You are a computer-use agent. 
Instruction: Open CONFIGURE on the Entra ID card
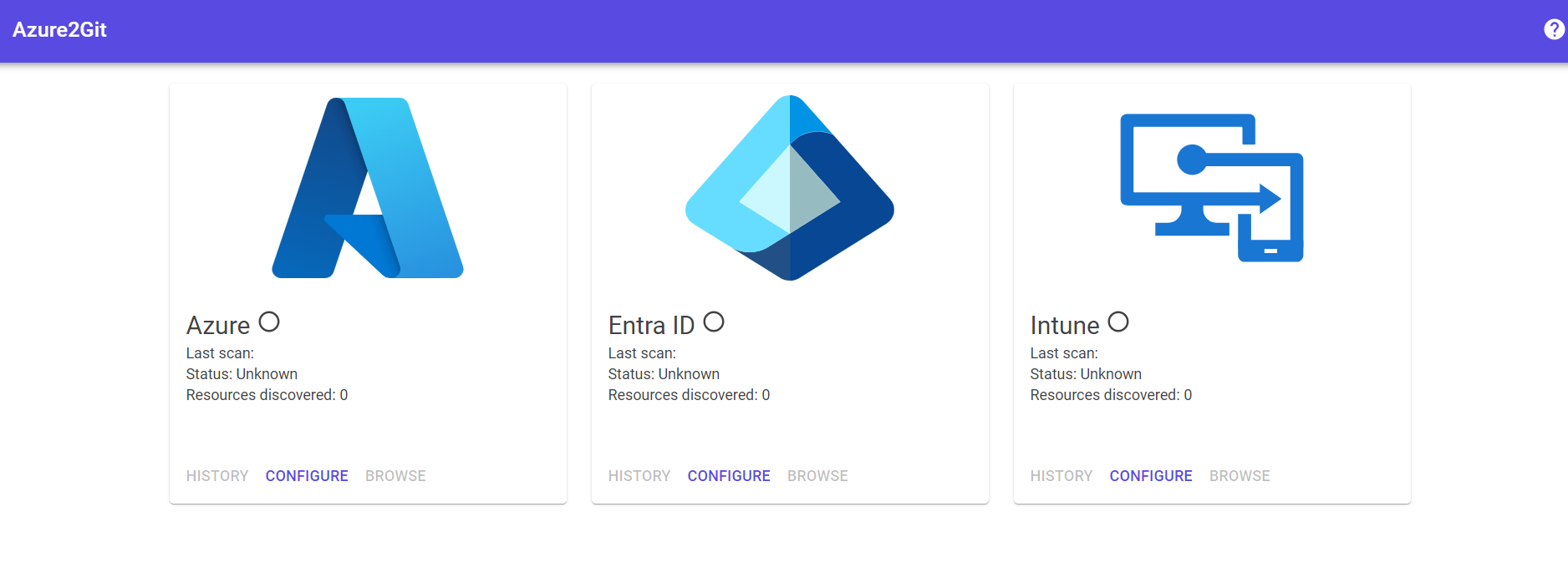(x=729, y=476)
